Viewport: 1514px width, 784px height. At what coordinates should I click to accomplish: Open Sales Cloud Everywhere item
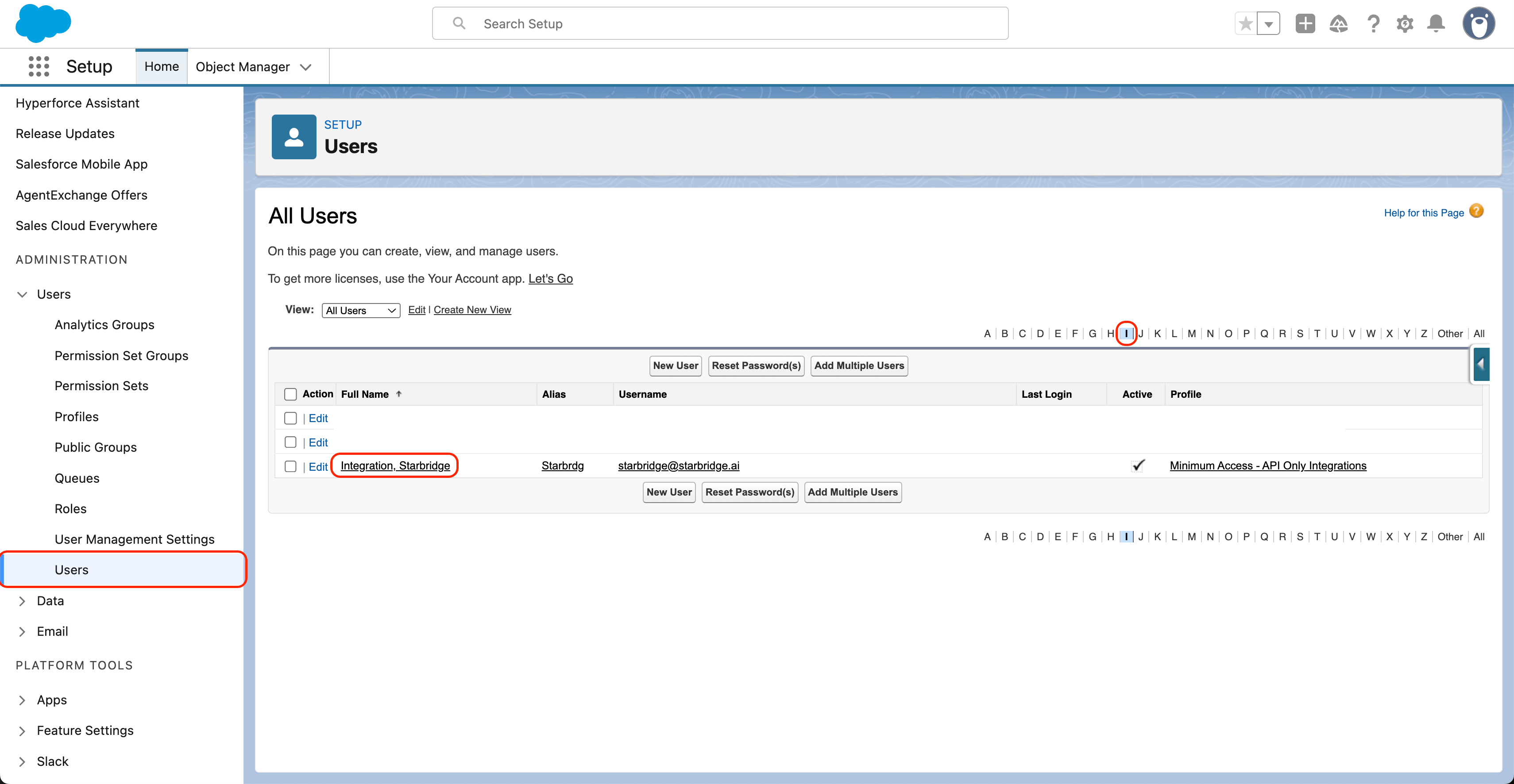tap(86, 226)
